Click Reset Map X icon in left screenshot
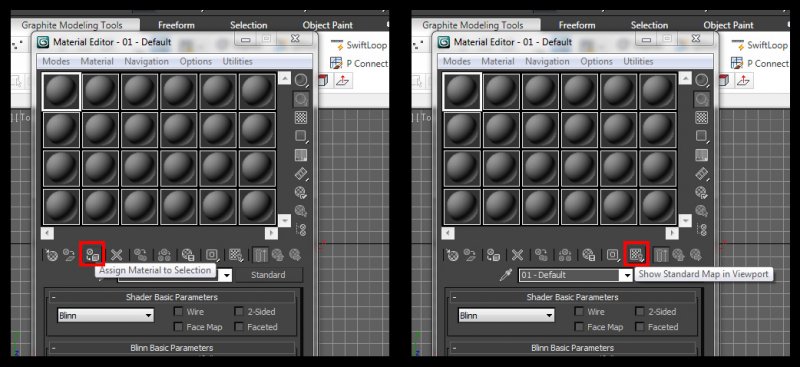Image resolution: width=800 pixels, height=367 pixels. click(117, 255)
